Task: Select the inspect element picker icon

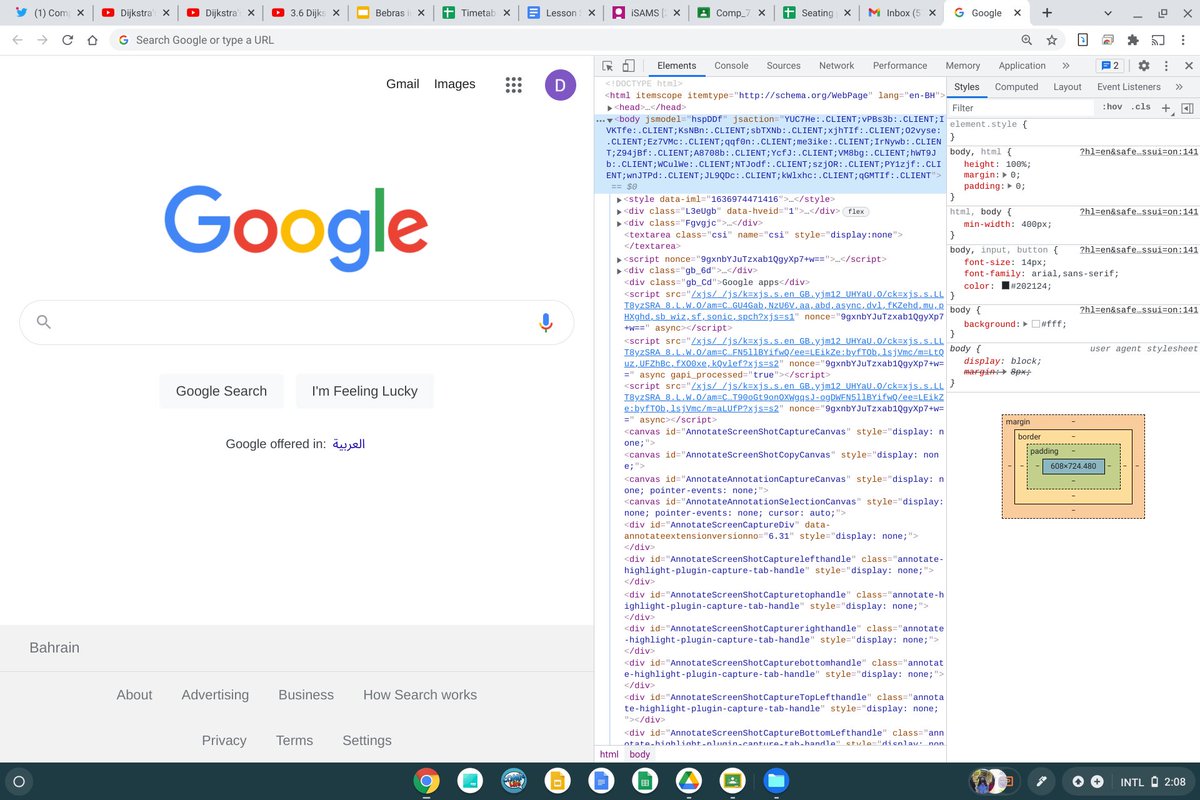Action: coord(608,66)
